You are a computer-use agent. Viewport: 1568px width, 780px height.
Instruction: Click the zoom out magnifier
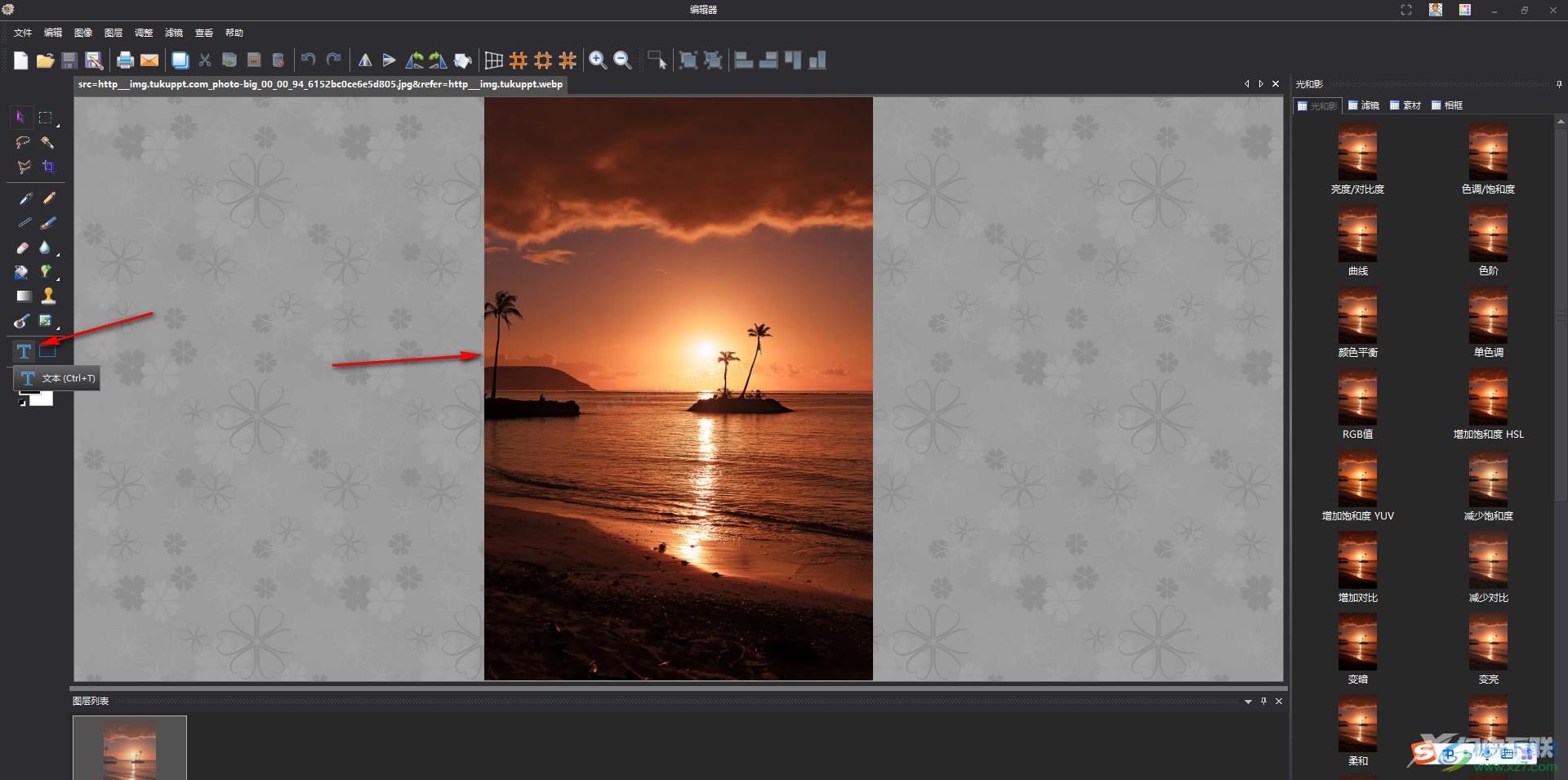click(x=622, y=60)
